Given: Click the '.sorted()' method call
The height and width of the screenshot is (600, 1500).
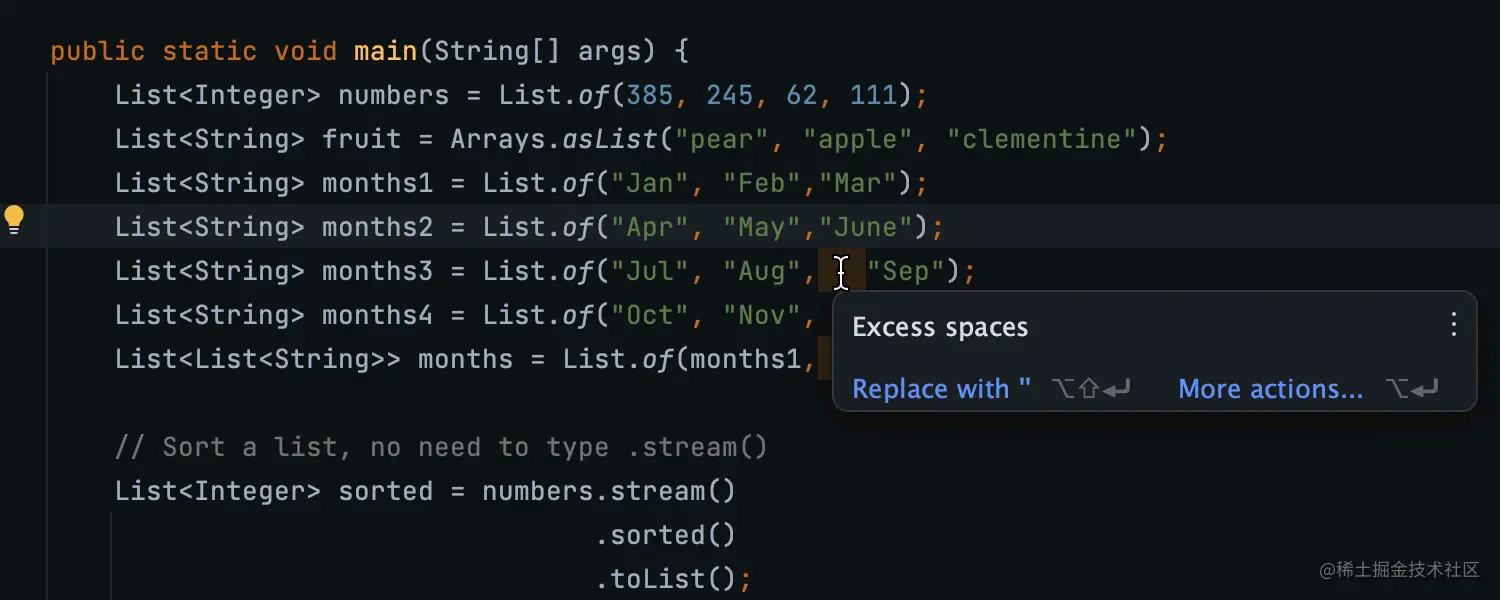Looking at the screenshot, I should [666, 535].
